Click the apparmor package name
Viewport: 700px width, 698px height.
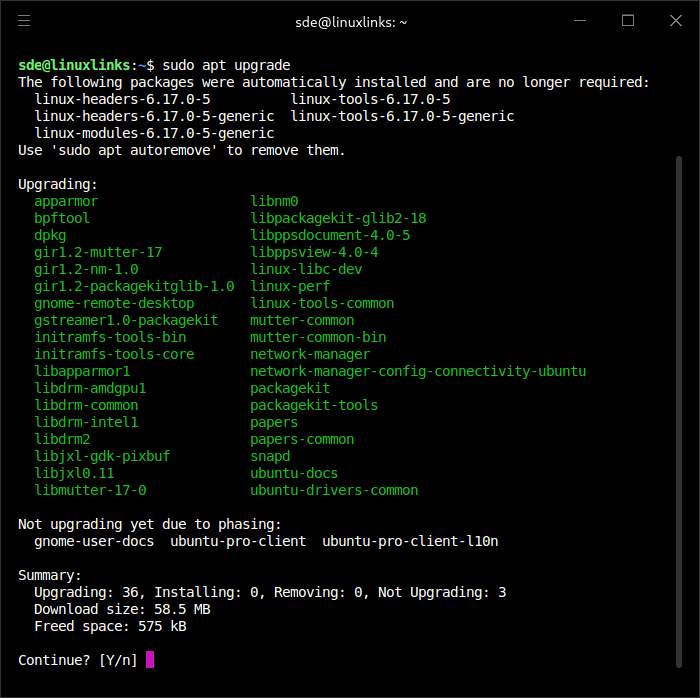point(66,201)
